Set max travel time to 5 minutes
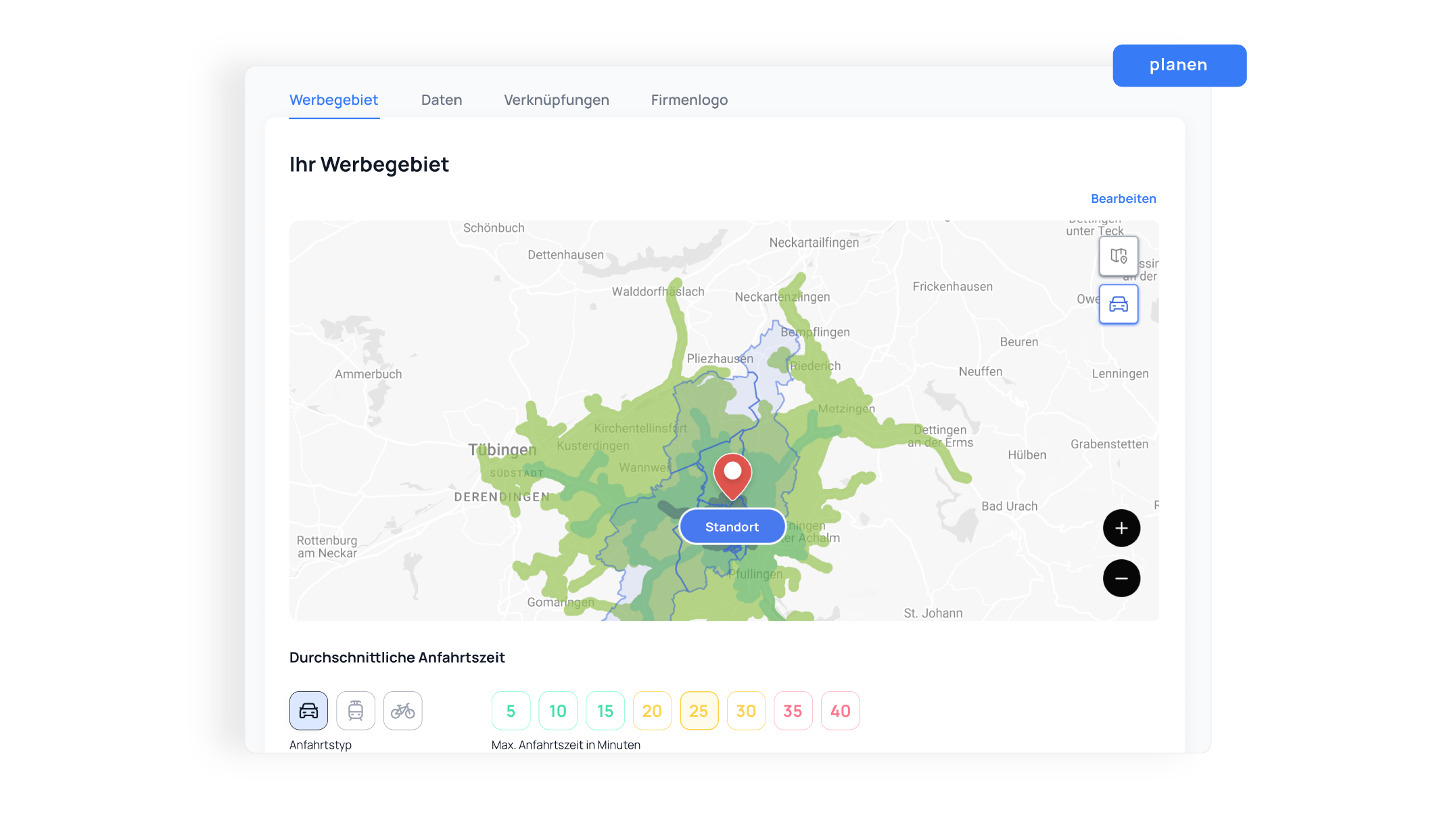The image size is (1456, 819). [x=511, y=711]
